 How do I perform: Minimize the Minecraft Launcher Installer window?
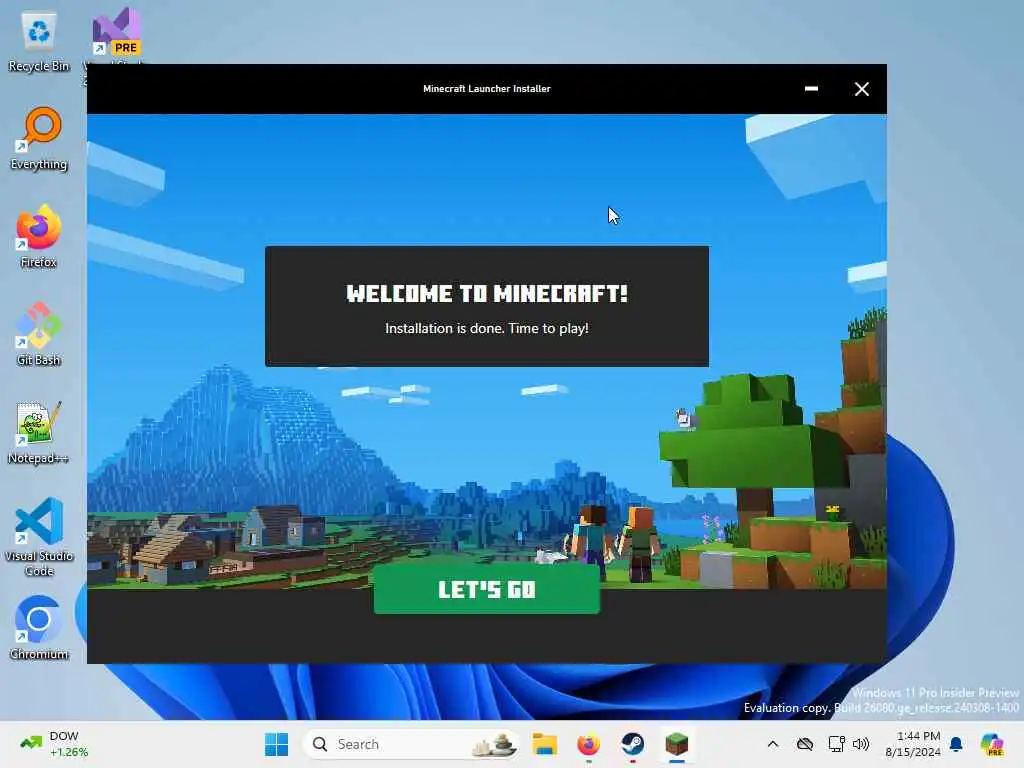[x=811, y=89]
